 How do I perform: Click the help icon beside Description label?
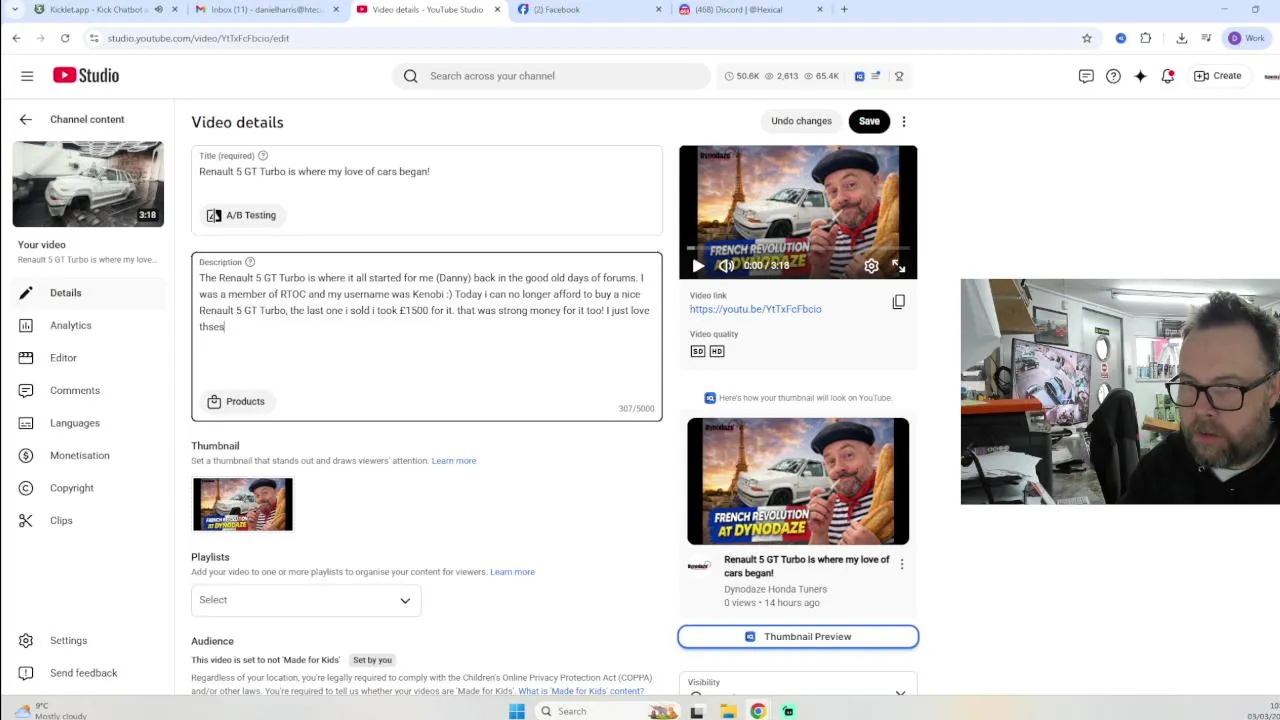pos(250,262)
